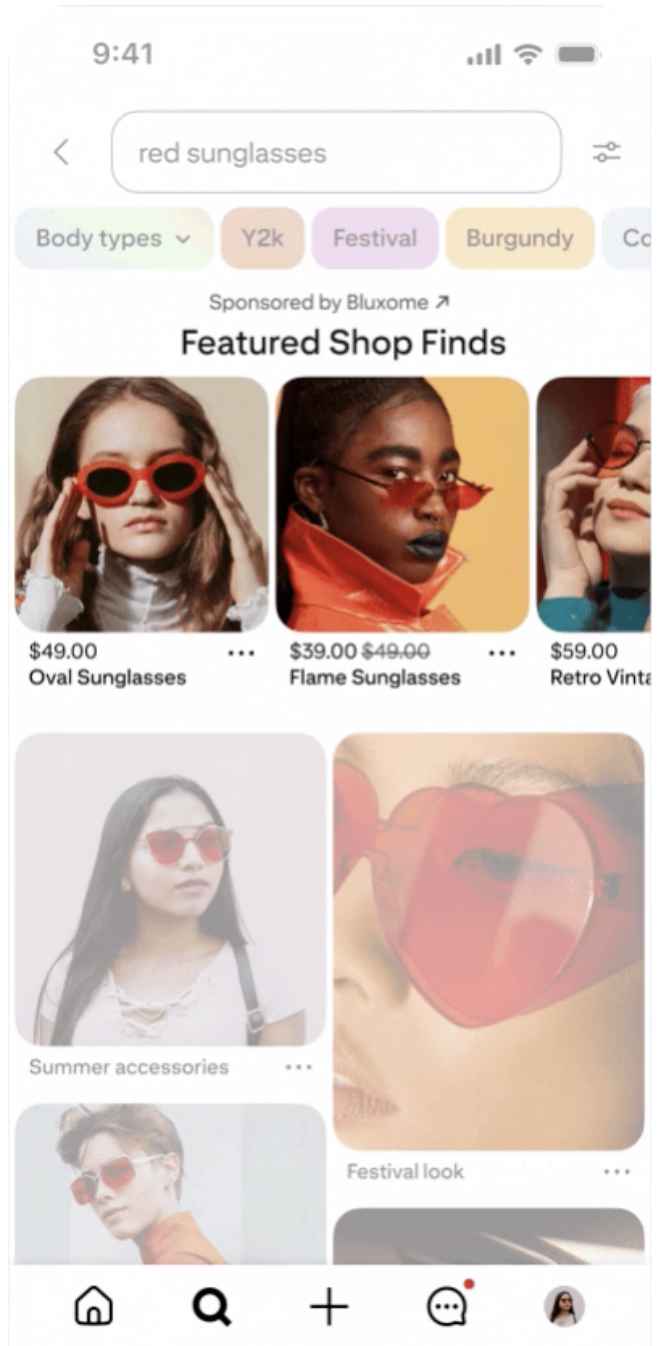
Task: Open more options for Summer accessories pin
Action: click(298, 1067)
